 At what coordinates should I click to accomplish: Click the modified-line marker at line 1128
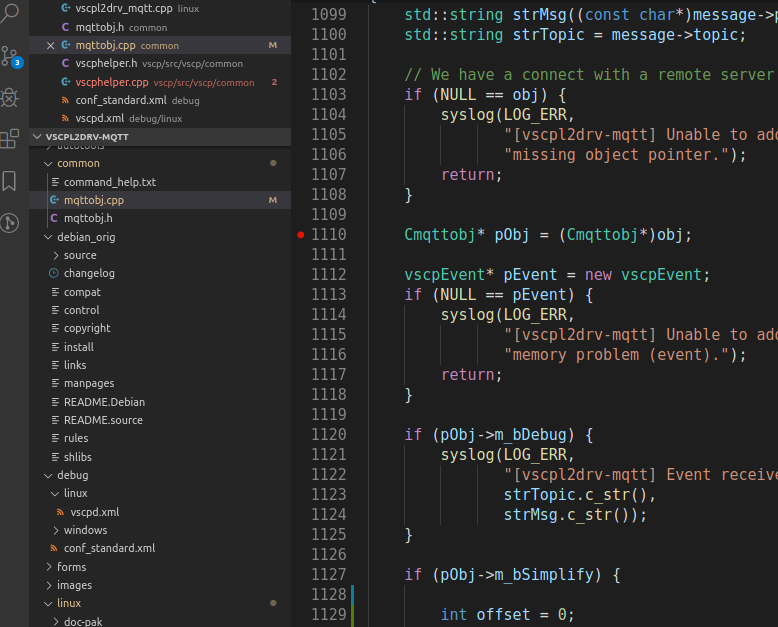pyautogui.click(x=353, y=594)
